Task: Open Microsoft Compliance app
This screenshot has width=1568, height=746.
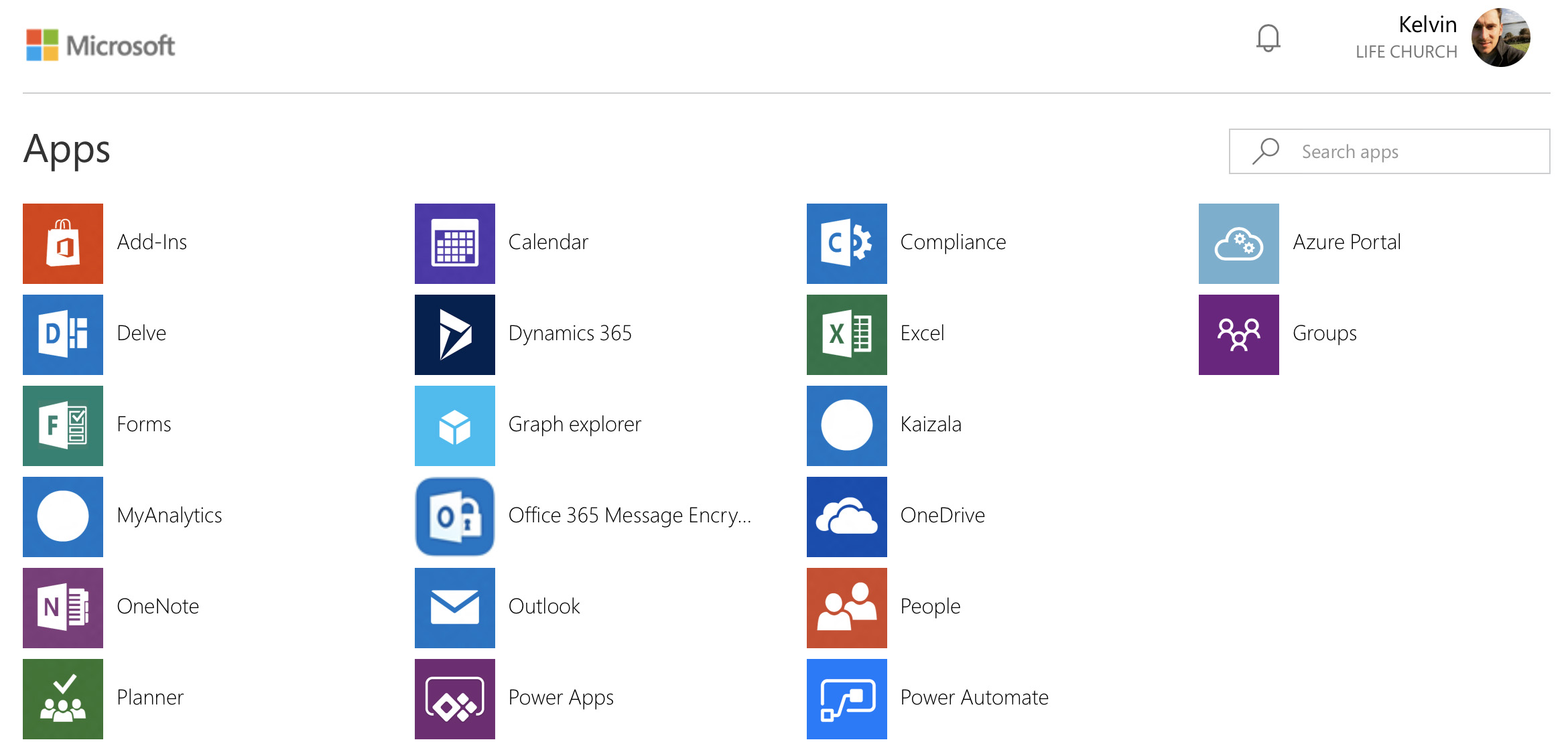Action: pyautogui.click(x=848, y=240)
